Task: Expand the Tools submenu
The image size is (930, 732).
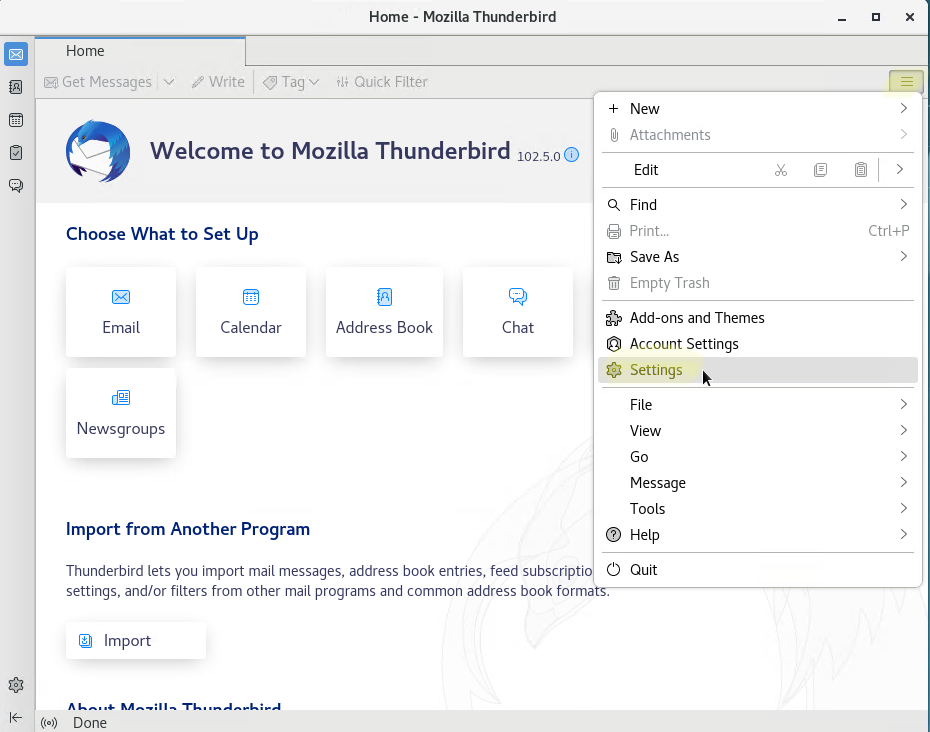Action: point(758,509)
